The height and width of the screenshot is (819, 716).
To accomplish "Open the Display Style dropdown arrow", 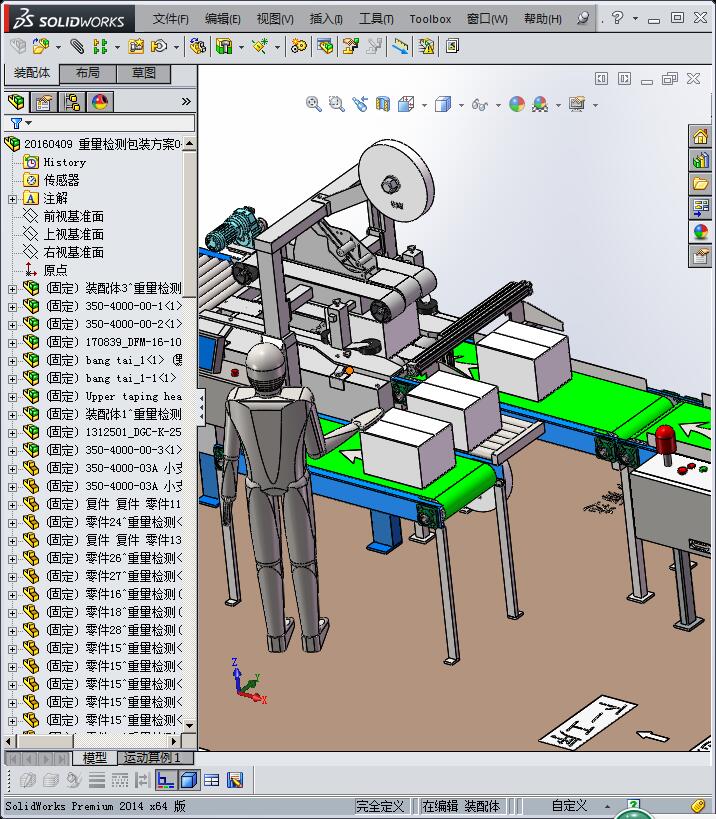I will click(x=461, y=105).
